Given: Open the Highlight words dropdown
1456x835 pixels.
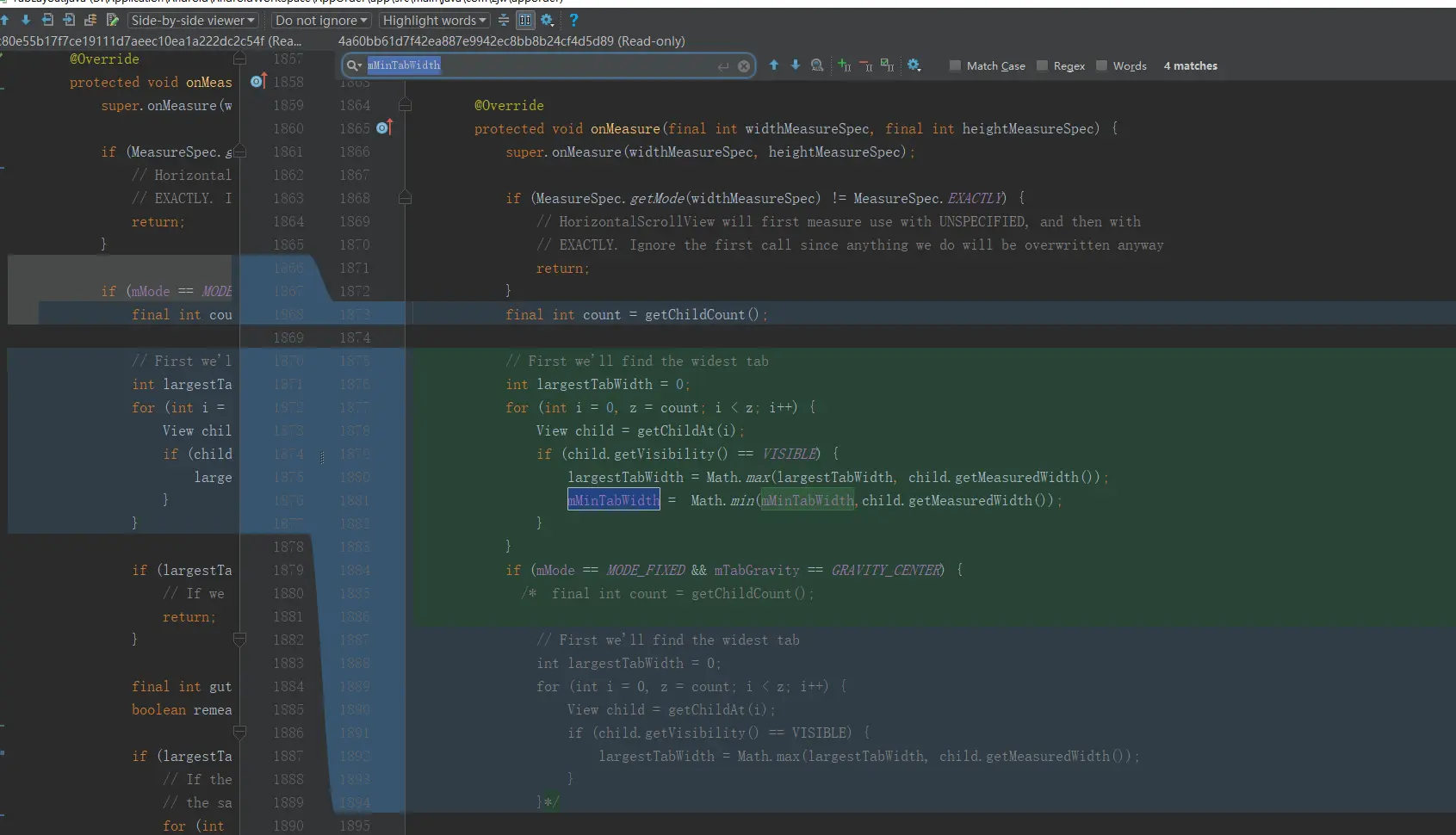Looking at the screenshot, I should point(435,20).
